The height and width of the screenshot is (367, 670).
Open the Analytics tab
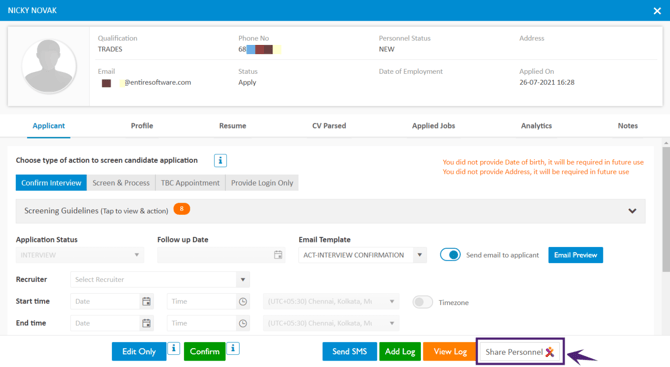pyautogui.click(x=536, y=126)
